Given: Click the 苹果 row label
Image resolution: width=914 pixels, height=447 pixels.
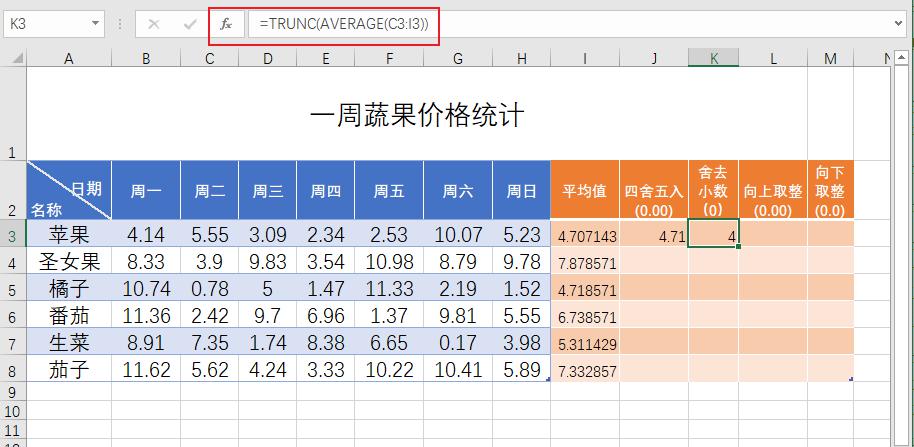Looking at the screenshot, I should 69,234.
